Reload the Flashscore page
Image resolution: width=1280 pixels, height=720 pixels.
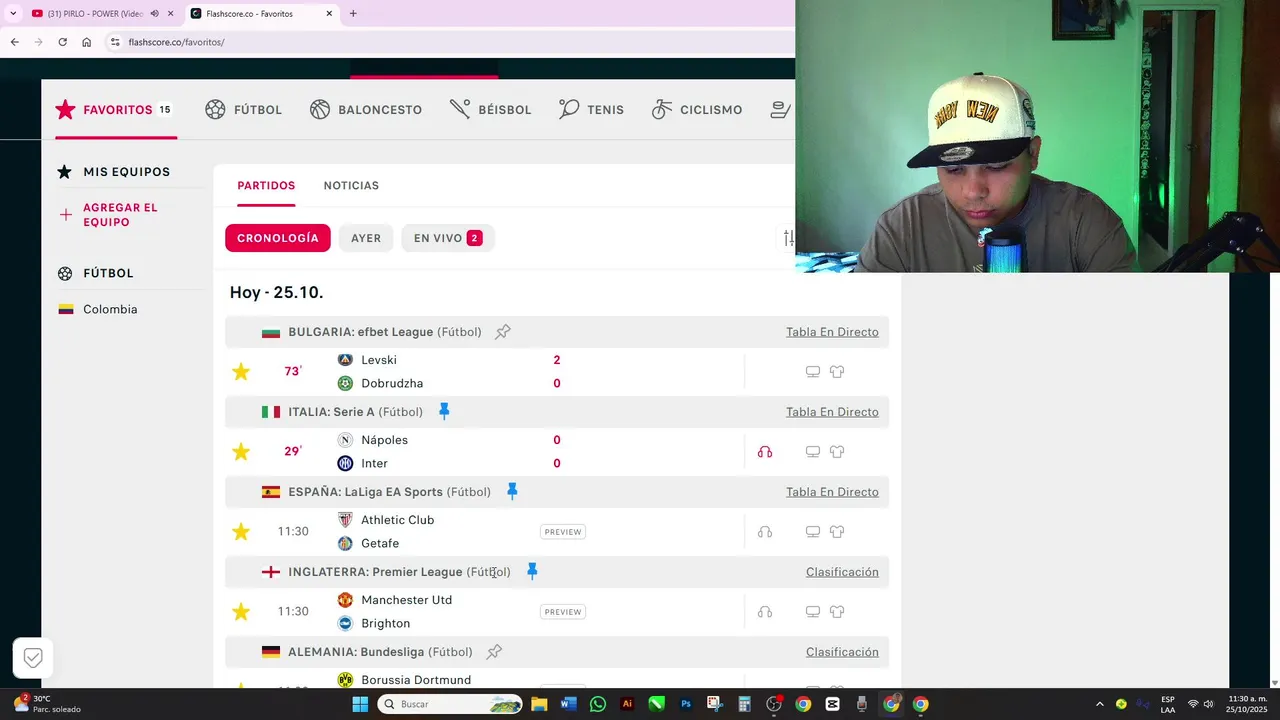pyautogui.click(x=62, y=42)
